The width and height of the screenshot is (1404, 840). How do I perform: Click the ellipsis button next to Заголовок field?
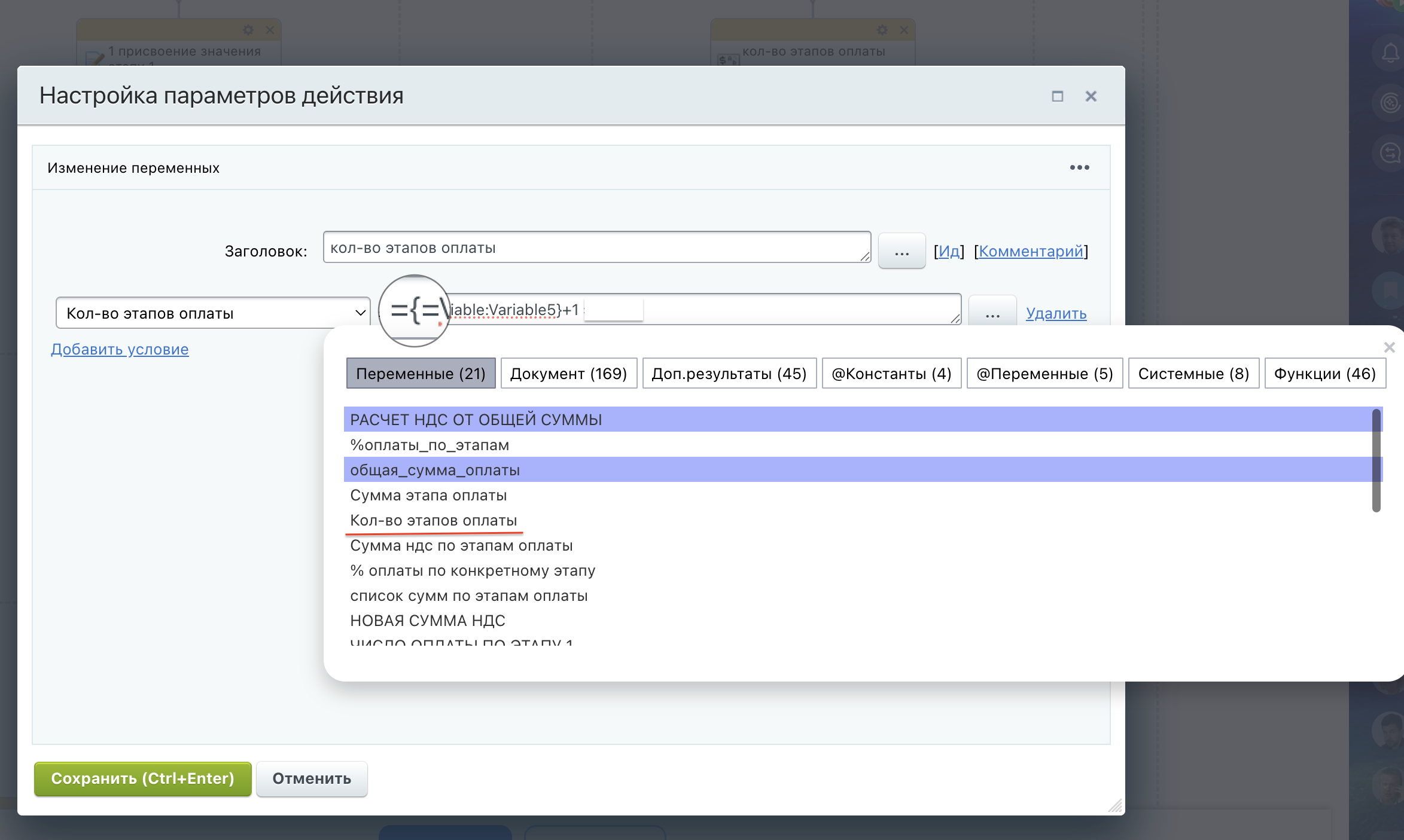point(902,251)
